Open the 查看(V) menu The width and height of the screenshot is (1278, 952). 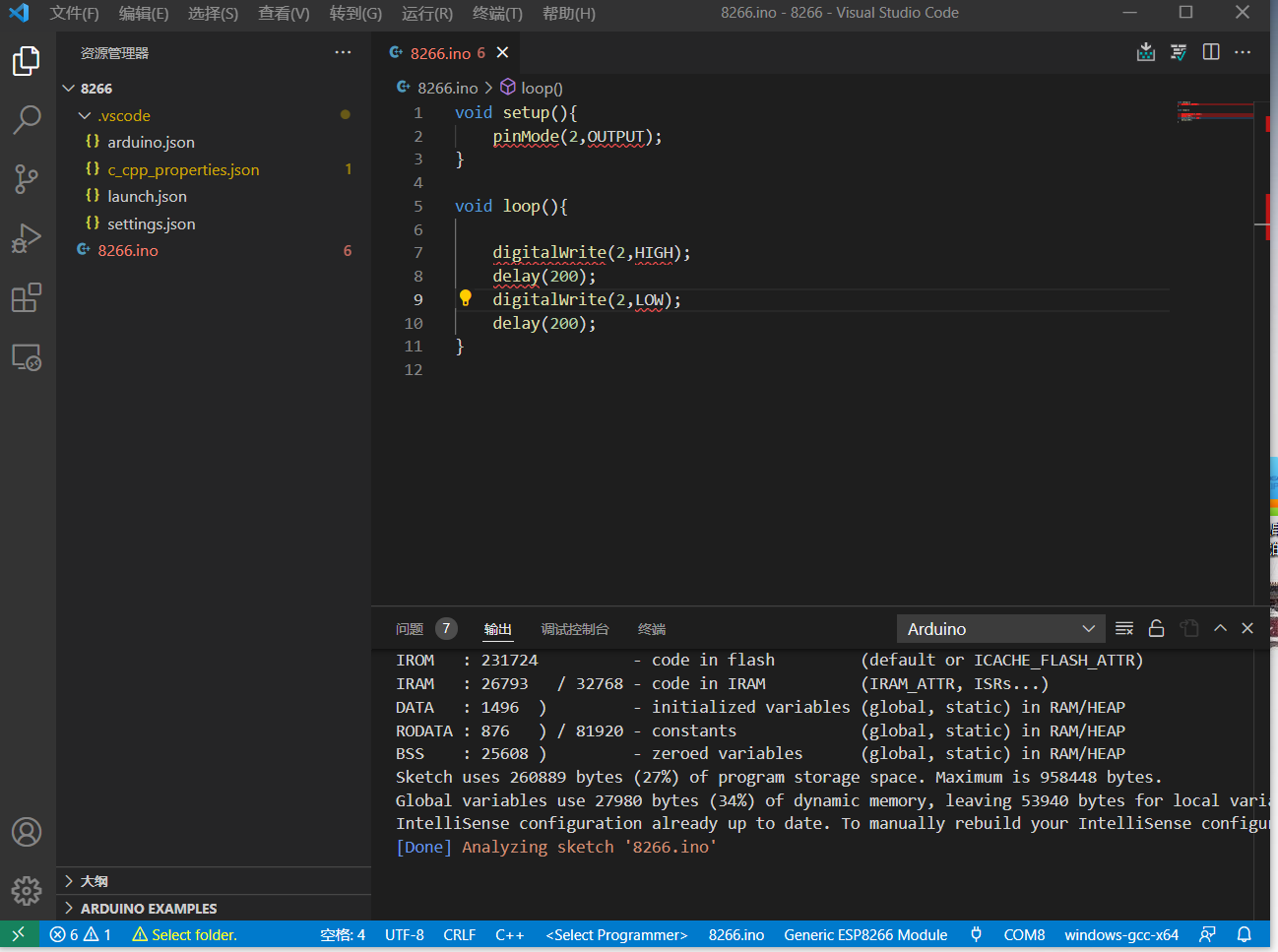[284, 13]
